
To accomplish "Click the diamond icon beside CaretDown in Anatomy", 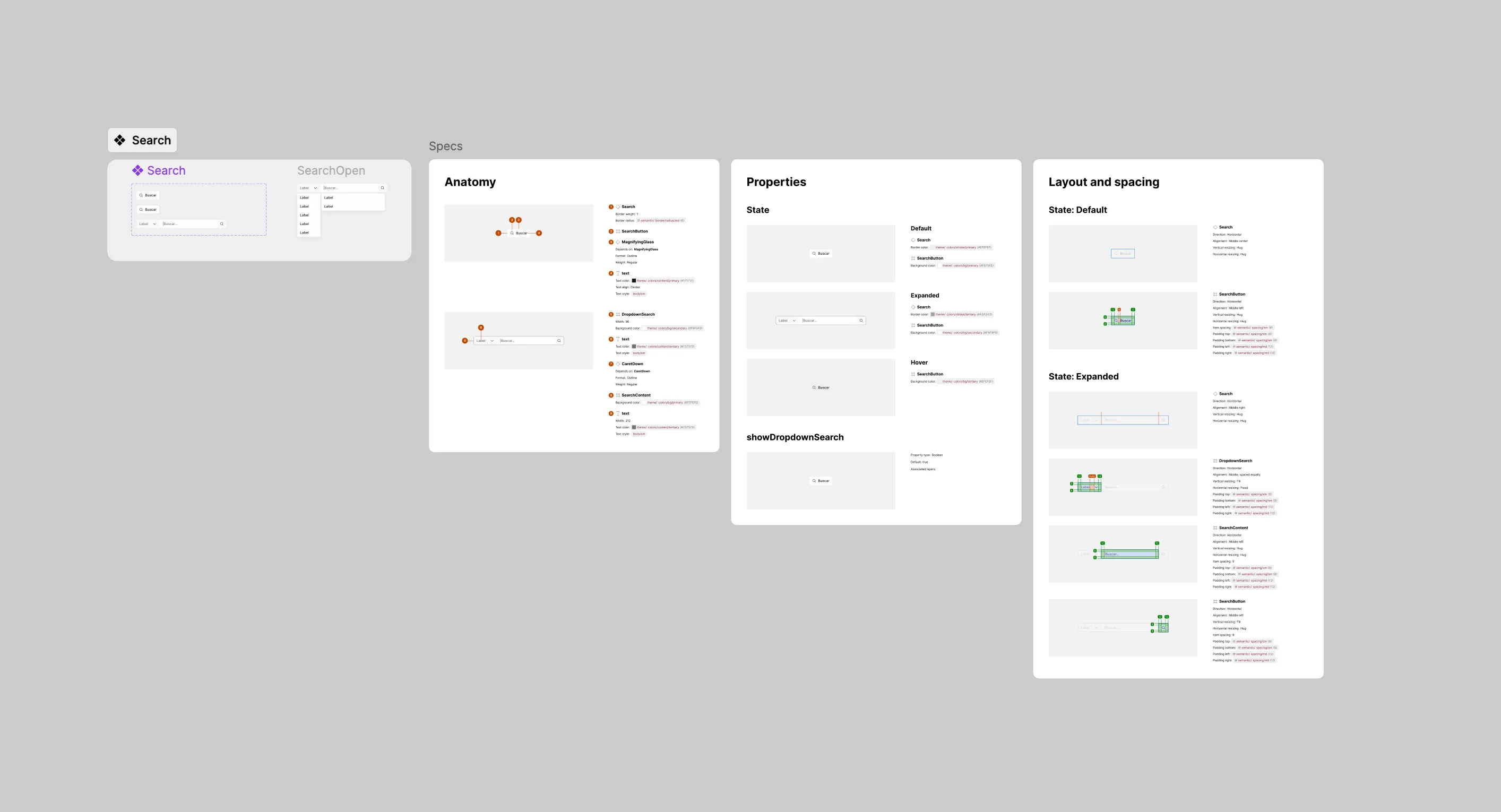I will 618,364.
